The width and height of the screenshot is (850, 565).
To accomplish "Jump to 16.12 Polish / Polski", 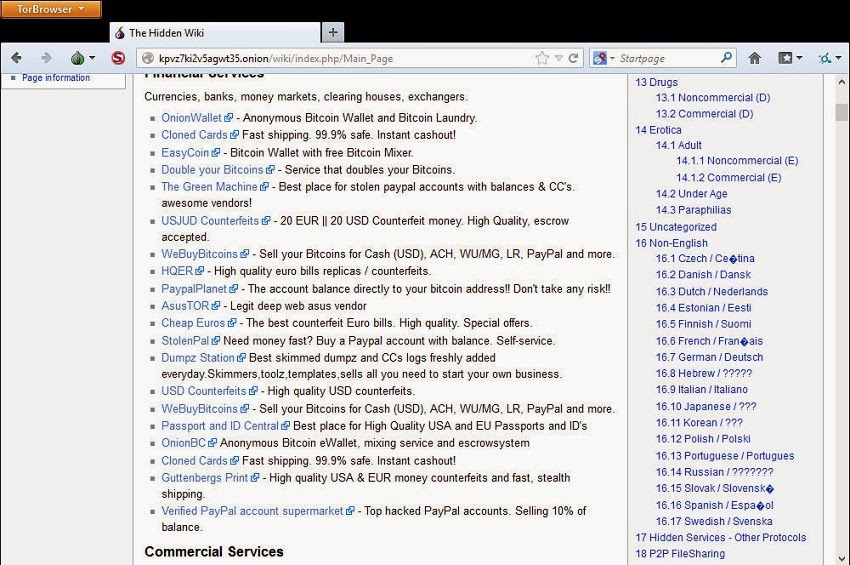I will pyautogui.click(x=703, y=439).
